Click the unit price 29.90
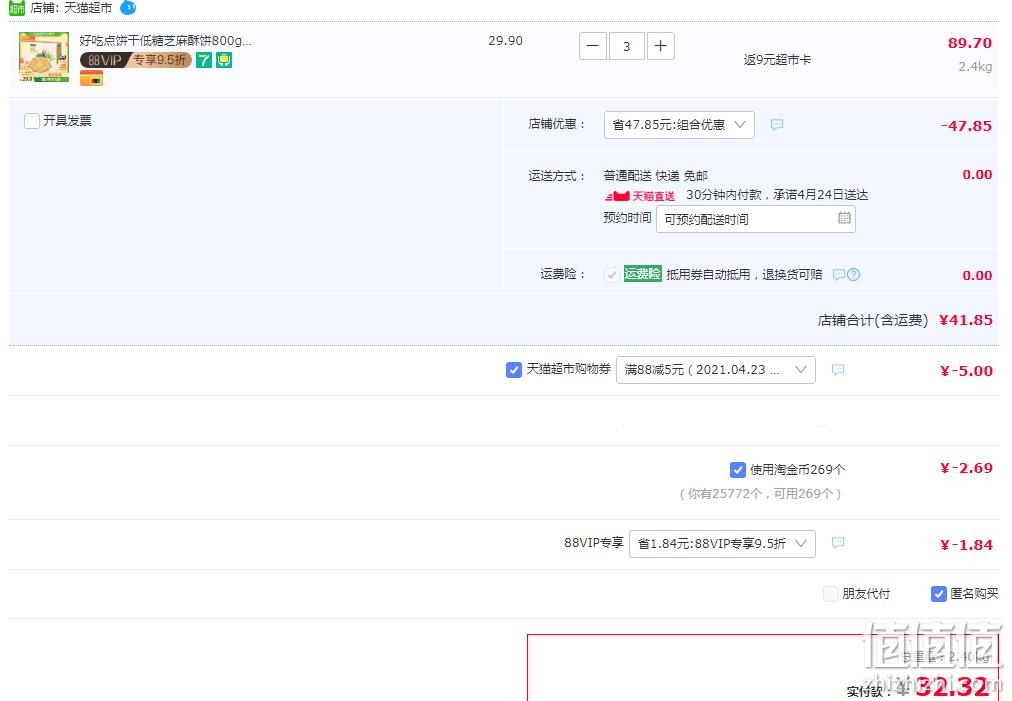The image size is (1012, 701). (505, 41)
